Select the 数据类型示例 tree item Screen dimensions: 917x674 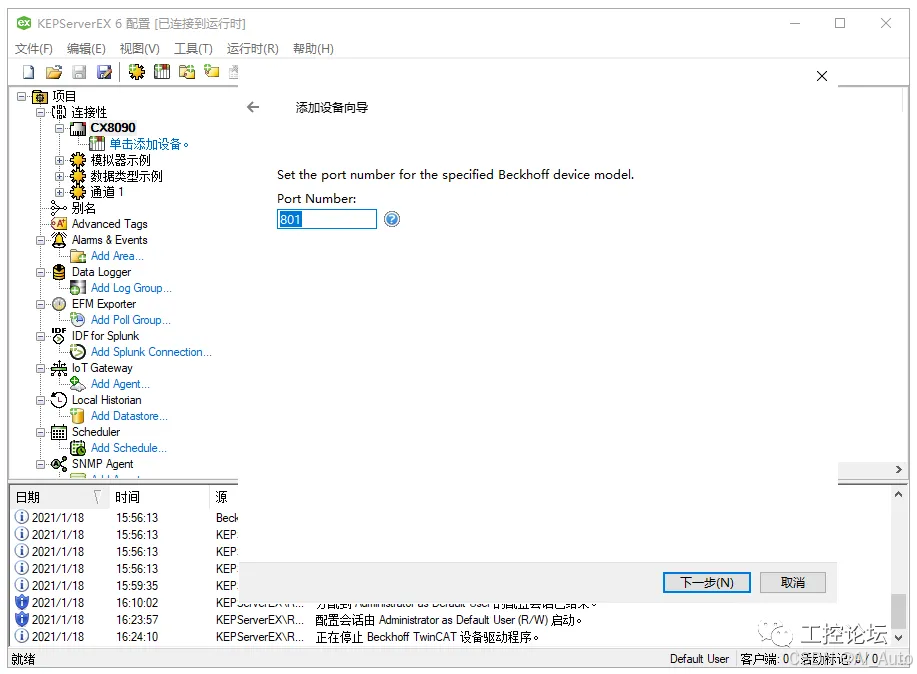(126, 176)
